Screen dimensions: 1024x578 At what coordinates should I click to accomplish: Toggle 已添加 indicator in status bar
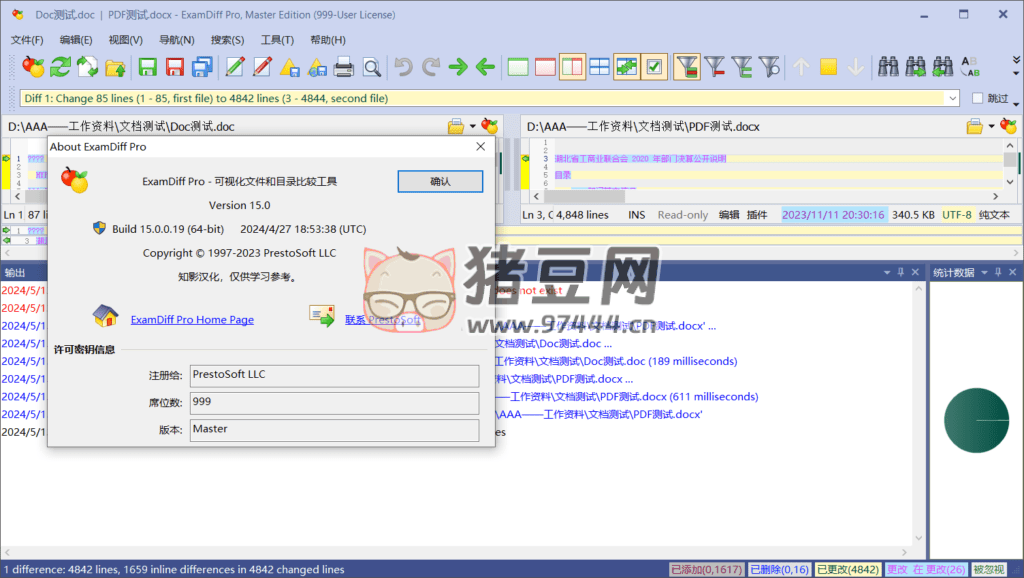click(x=706, y=570)
